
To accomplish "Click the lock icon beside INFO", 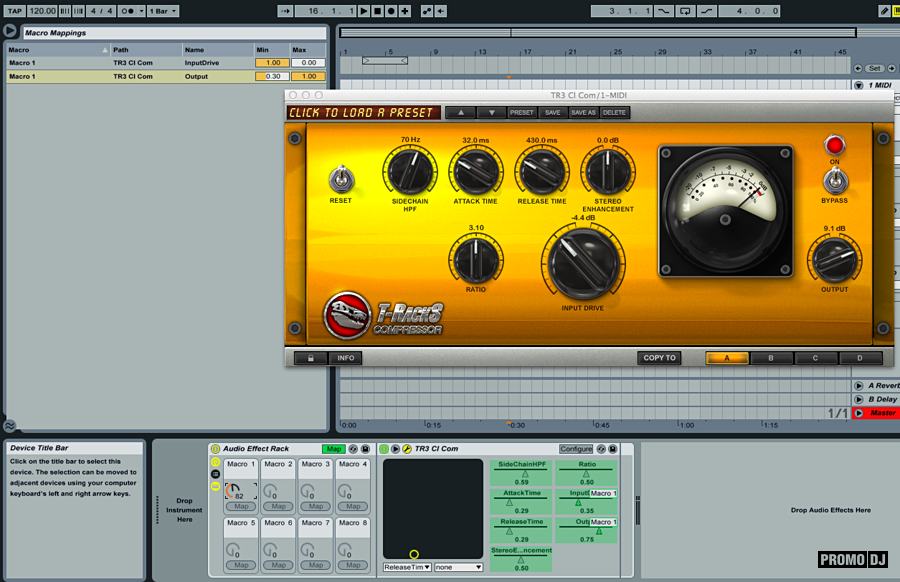I will coord(311,358).
